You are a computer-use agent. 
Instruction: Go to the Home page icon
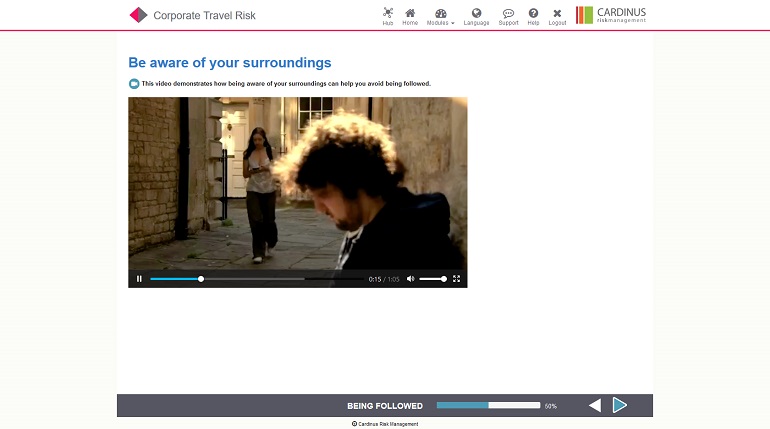(x=410, y=16)
